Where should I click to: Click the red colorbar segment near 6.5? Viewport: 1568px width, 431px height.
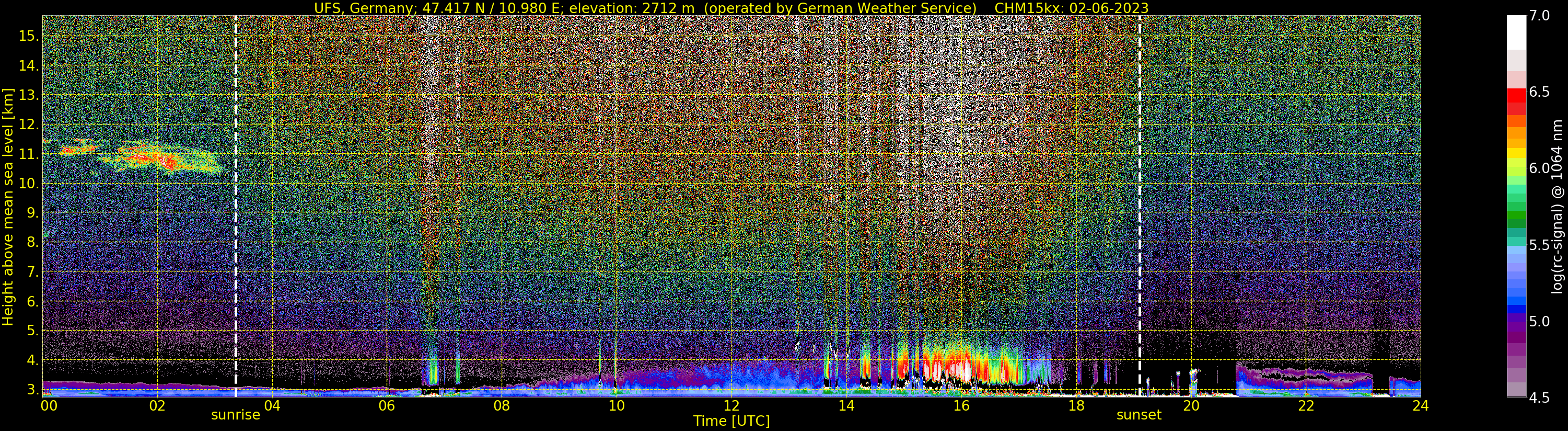[1516, 96]
